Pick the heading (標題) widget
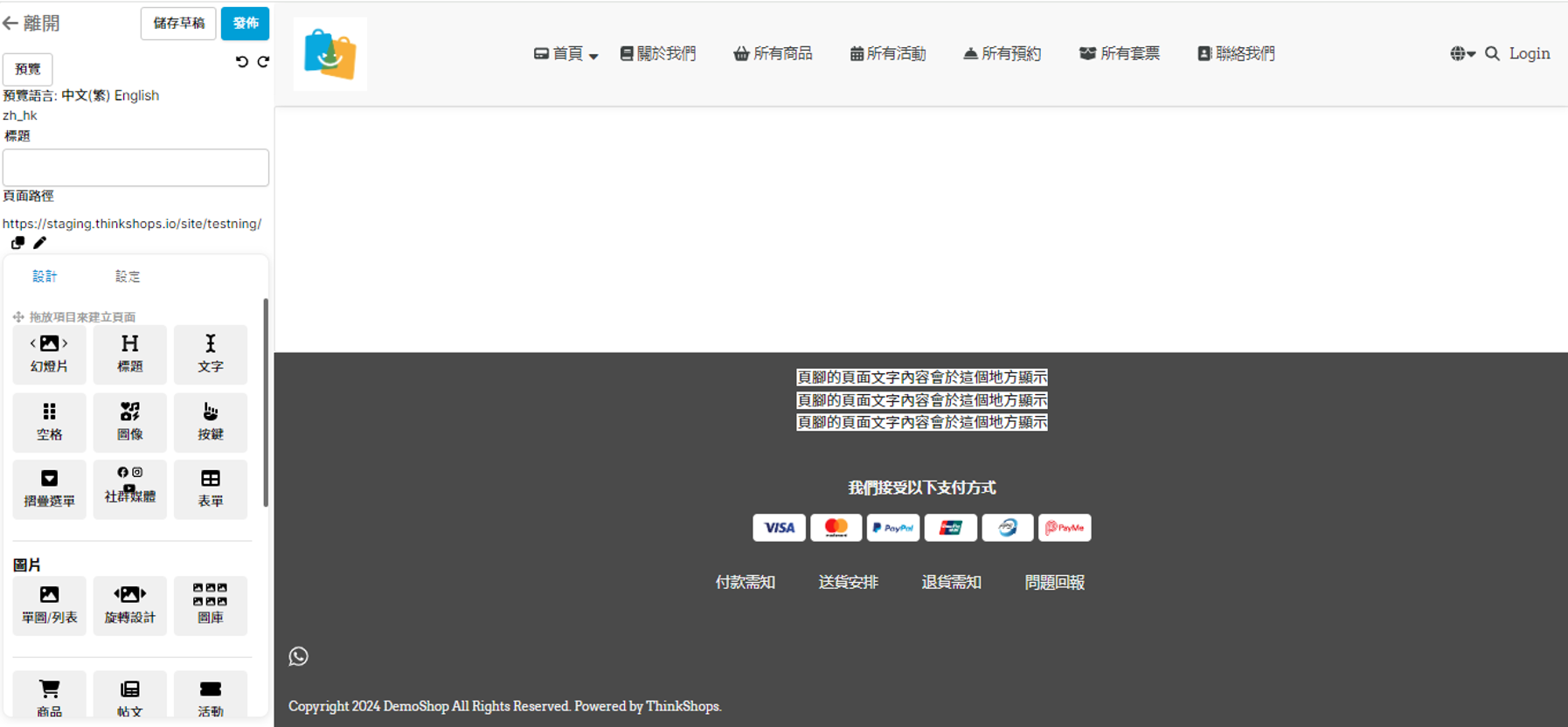1568x727 pixels. point(129,354)
